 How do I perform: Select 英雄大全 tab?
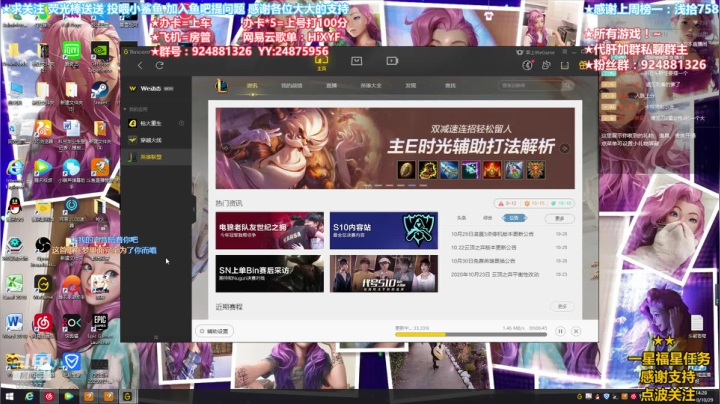[x=371, y=85]
